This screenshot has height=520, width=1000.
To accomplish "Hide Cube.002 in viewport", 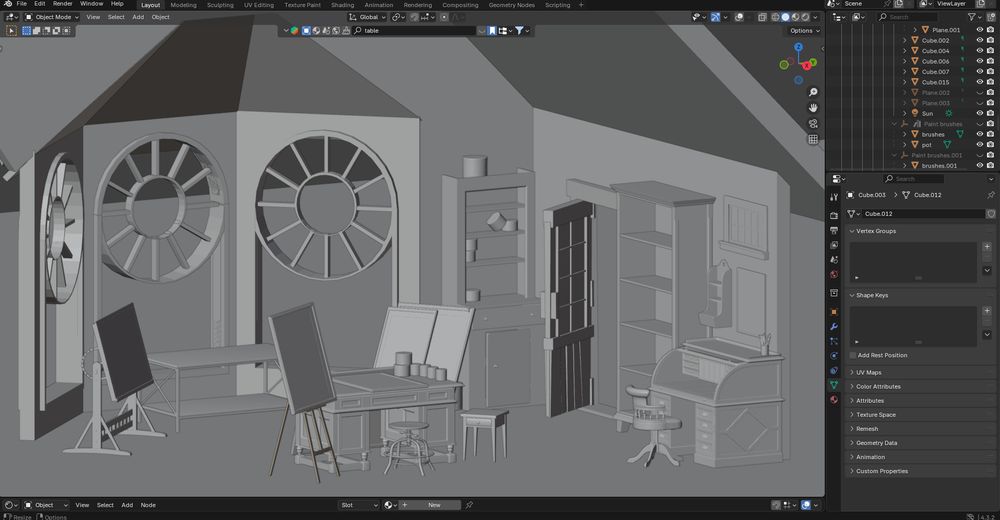I will 980,40.
